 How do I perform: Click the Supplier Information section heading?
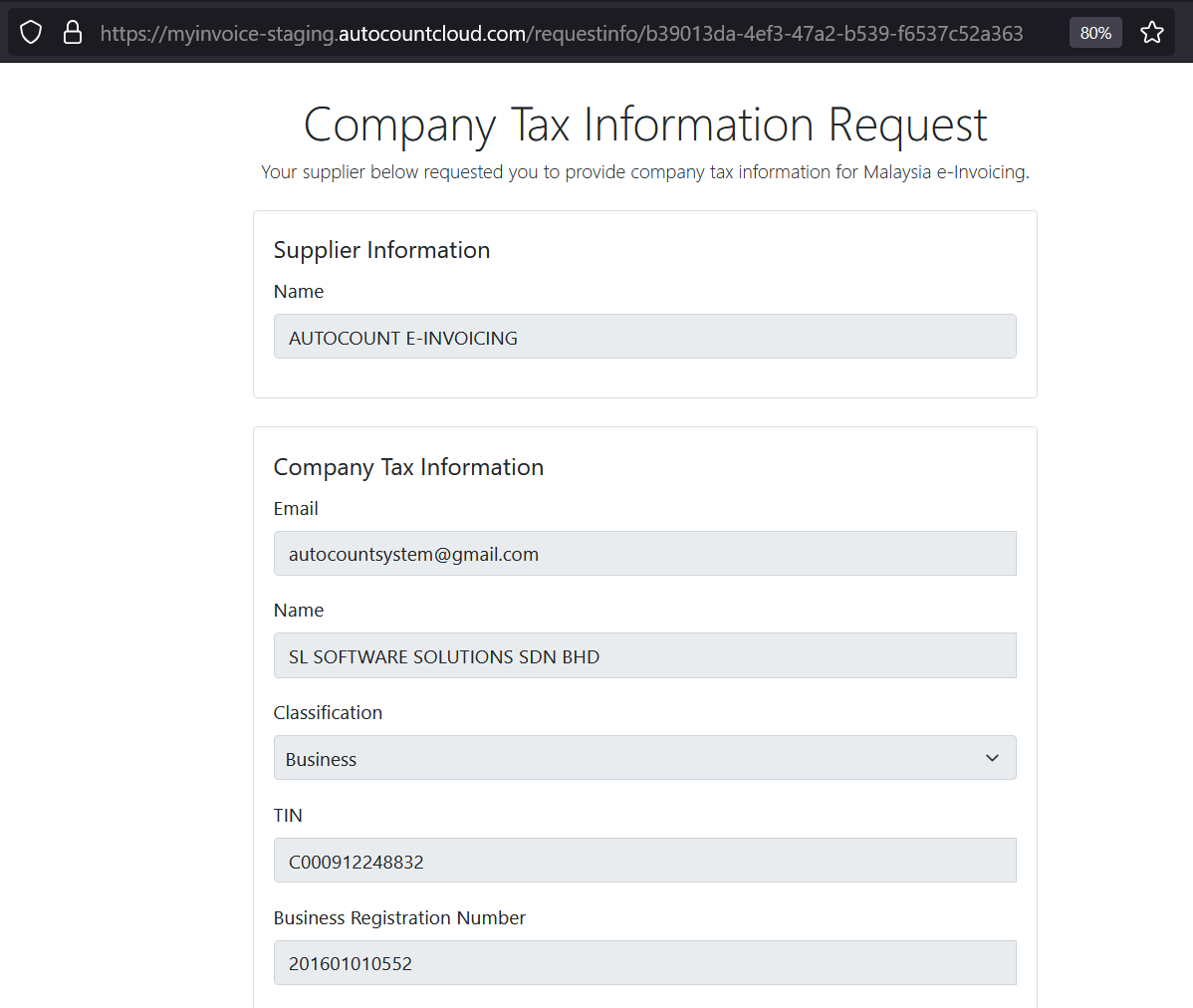click(x=381, y=250)
